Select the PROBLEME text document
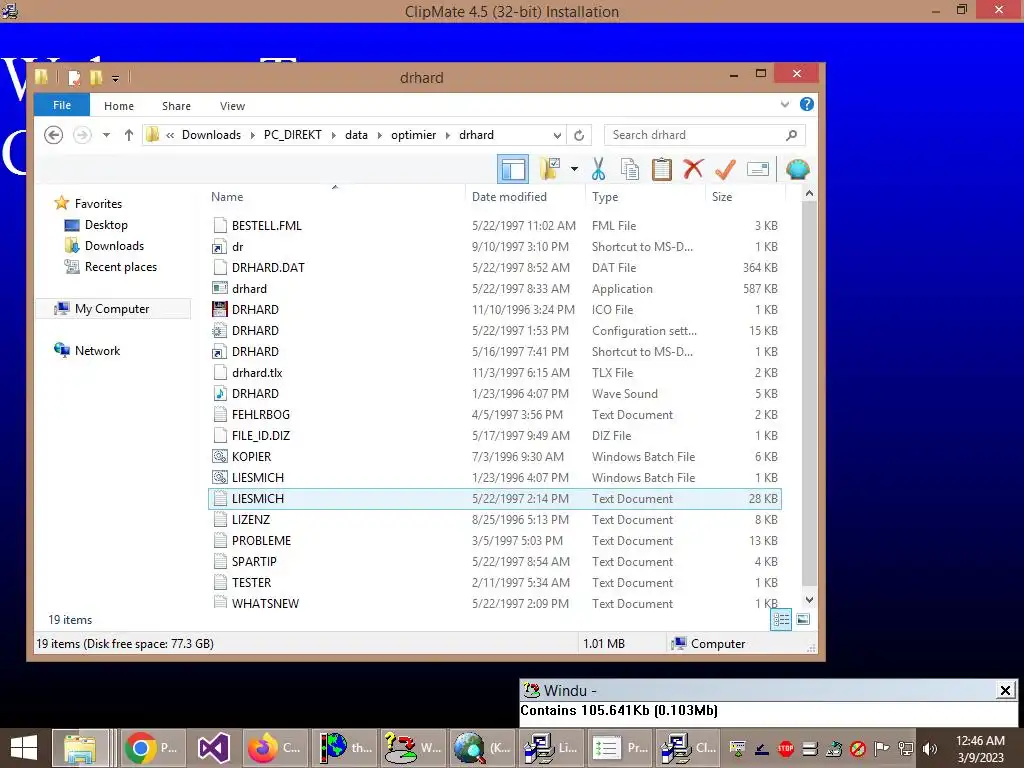The height and width of the screenshot is (768, 1024). [261, 541]
